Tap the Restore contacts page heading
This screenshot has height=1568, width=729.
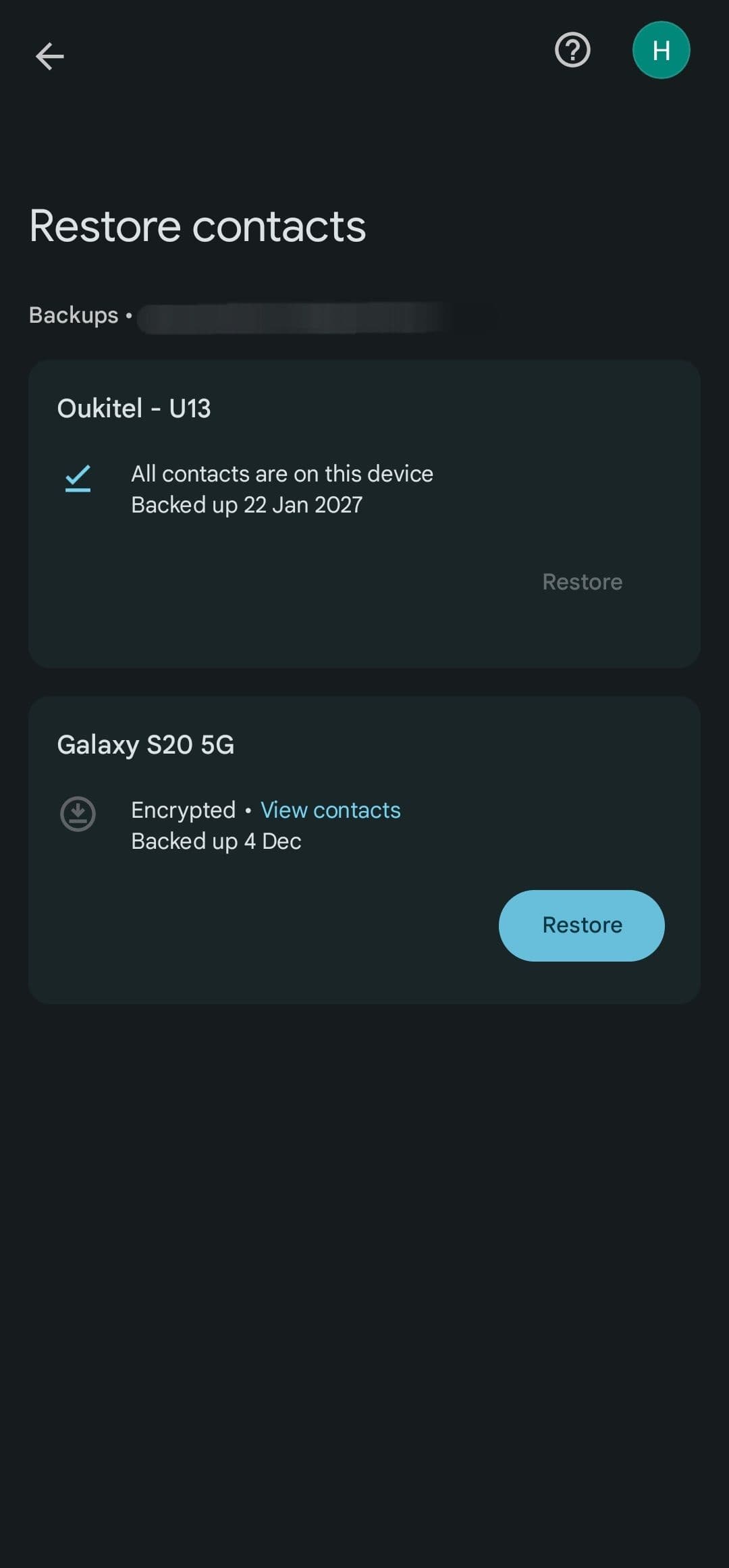[197, 226]
